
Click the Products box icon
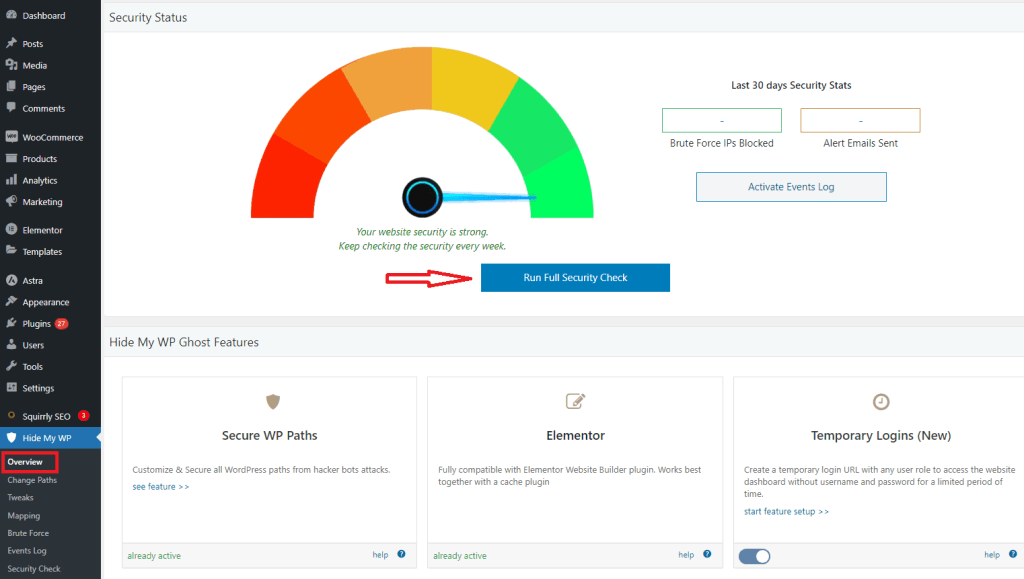pyautogui.click(x=11, y=158)
